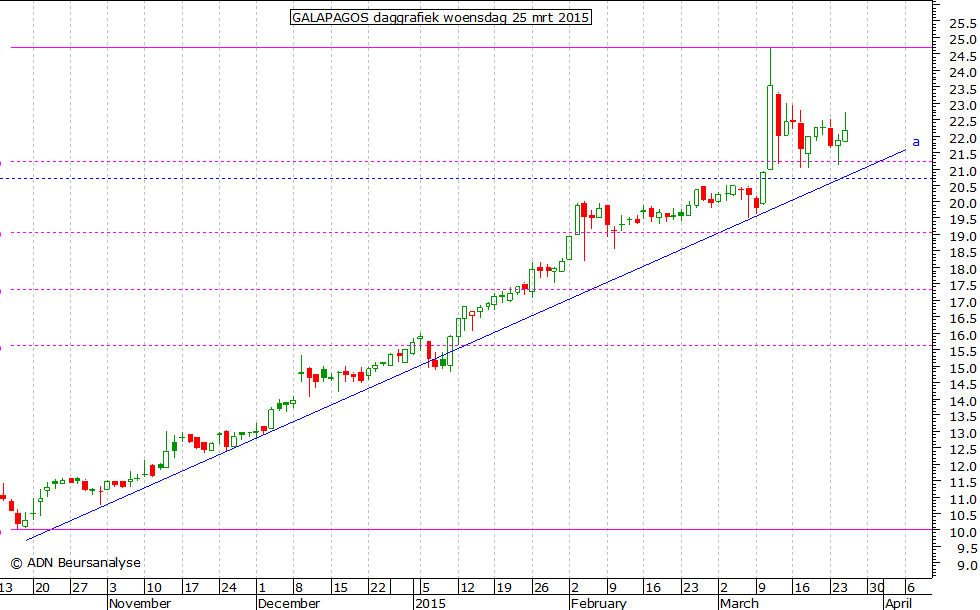
Task: Click date label 6 above April
Action: (x=911, y=588)
